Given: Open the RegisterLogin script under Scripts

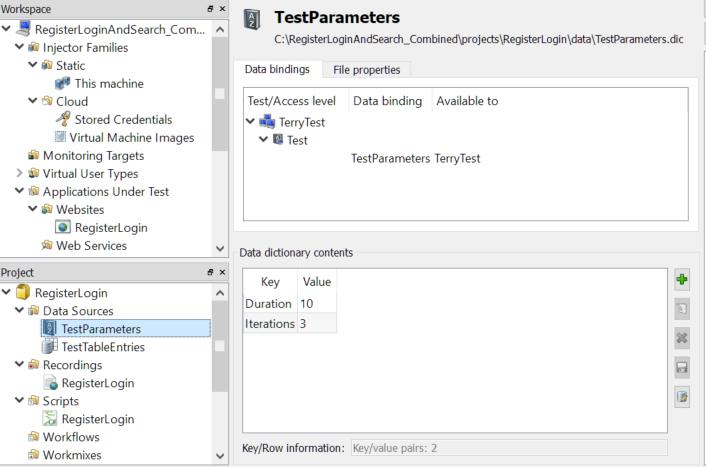Looking at the screenshot, I should tap(97, 419).
